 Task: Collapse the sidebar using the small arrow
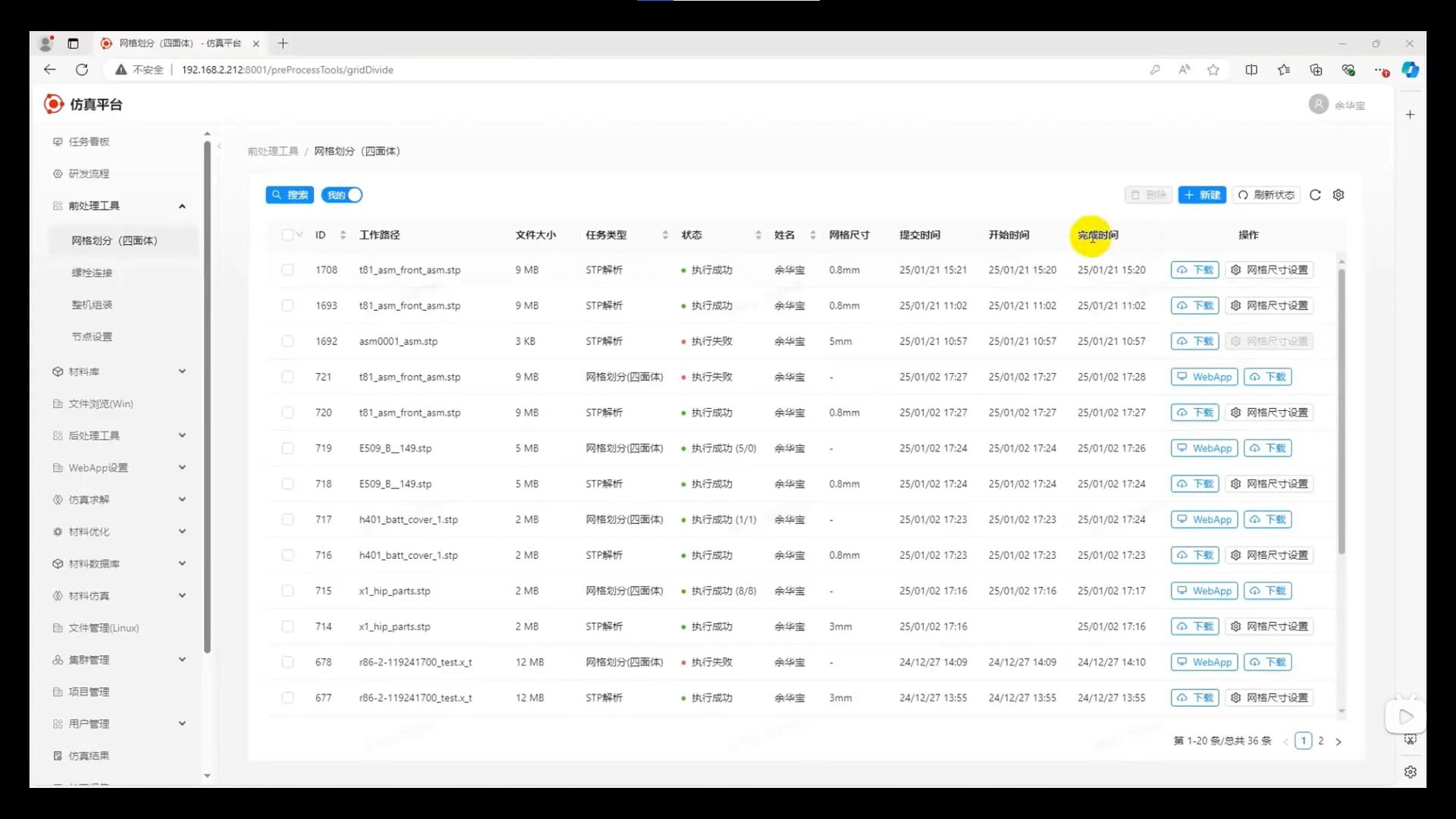pyautogui.click(x=219, y=146)
